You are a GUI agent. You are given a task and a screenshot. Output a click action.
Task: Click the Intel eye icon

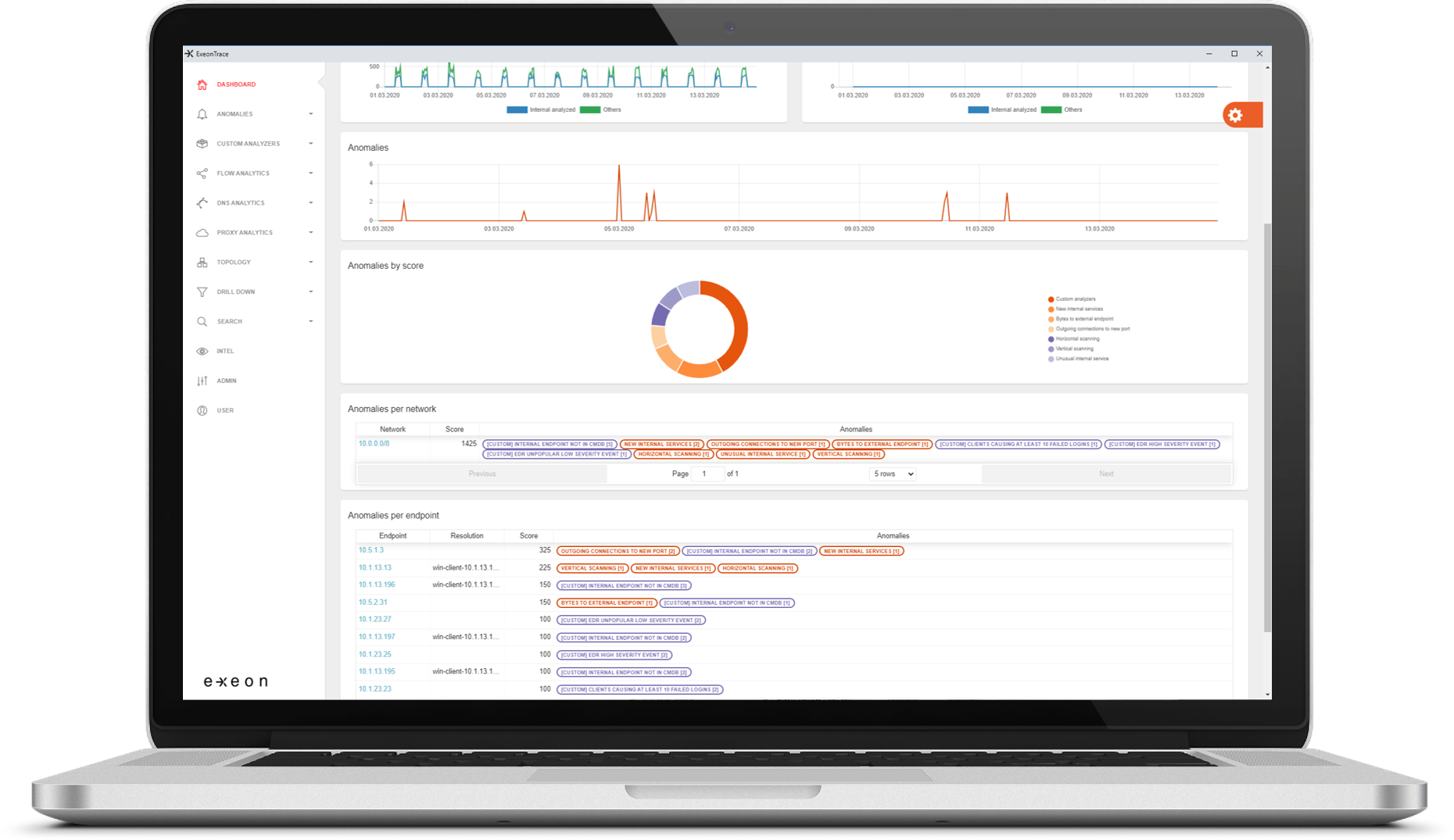pyautogui.click(x=202, y=352)
